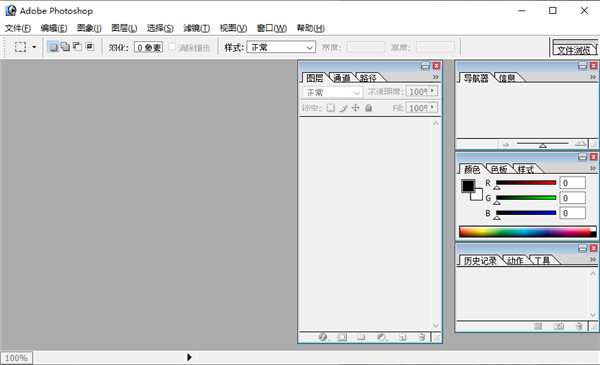Open the Edit (编辑) menu
Screen dimensions: 600x365
click(x=54, y=28)
